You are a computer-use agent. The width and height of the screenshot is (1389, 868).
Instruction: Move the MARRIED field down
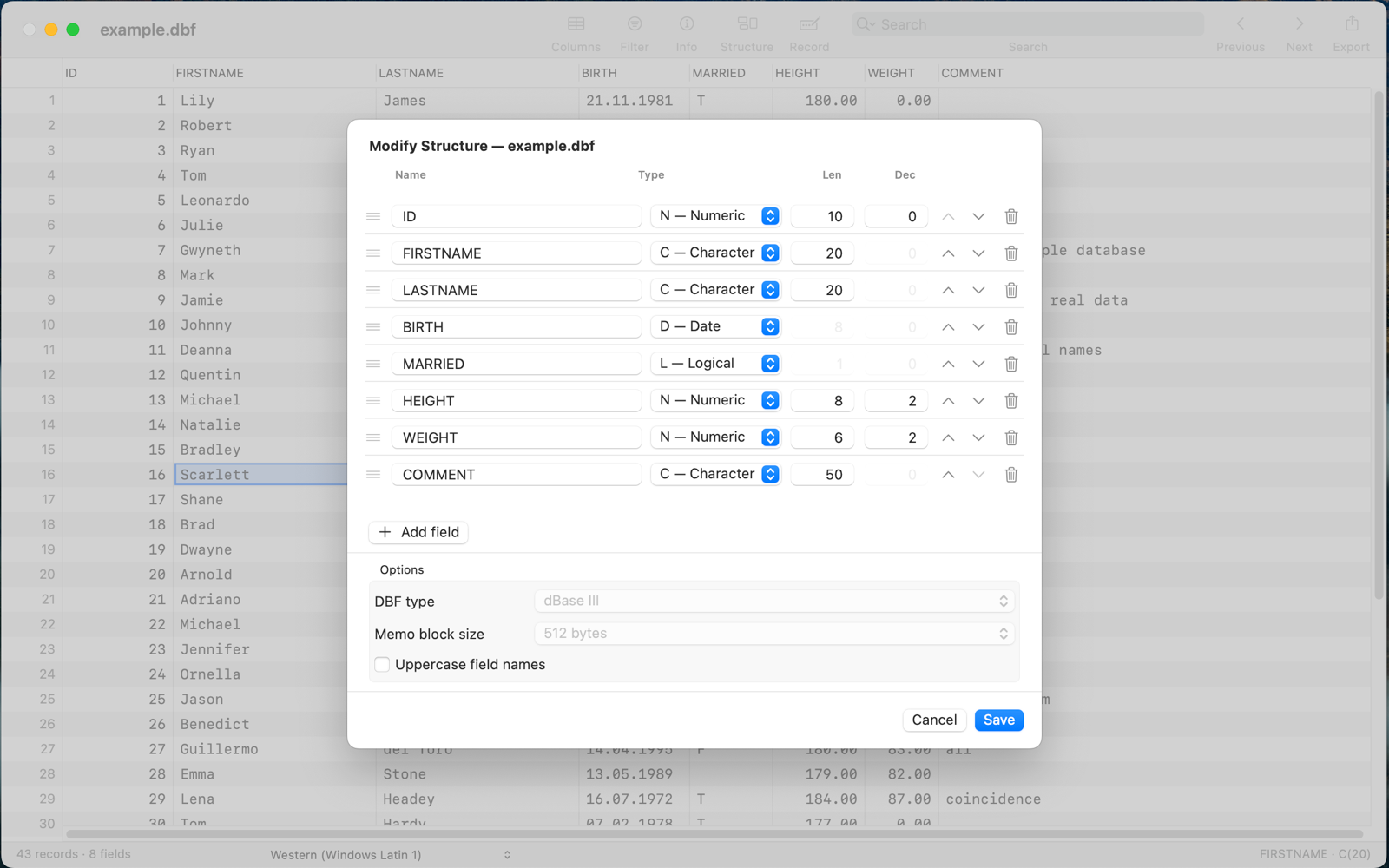[x=978, y=364]
